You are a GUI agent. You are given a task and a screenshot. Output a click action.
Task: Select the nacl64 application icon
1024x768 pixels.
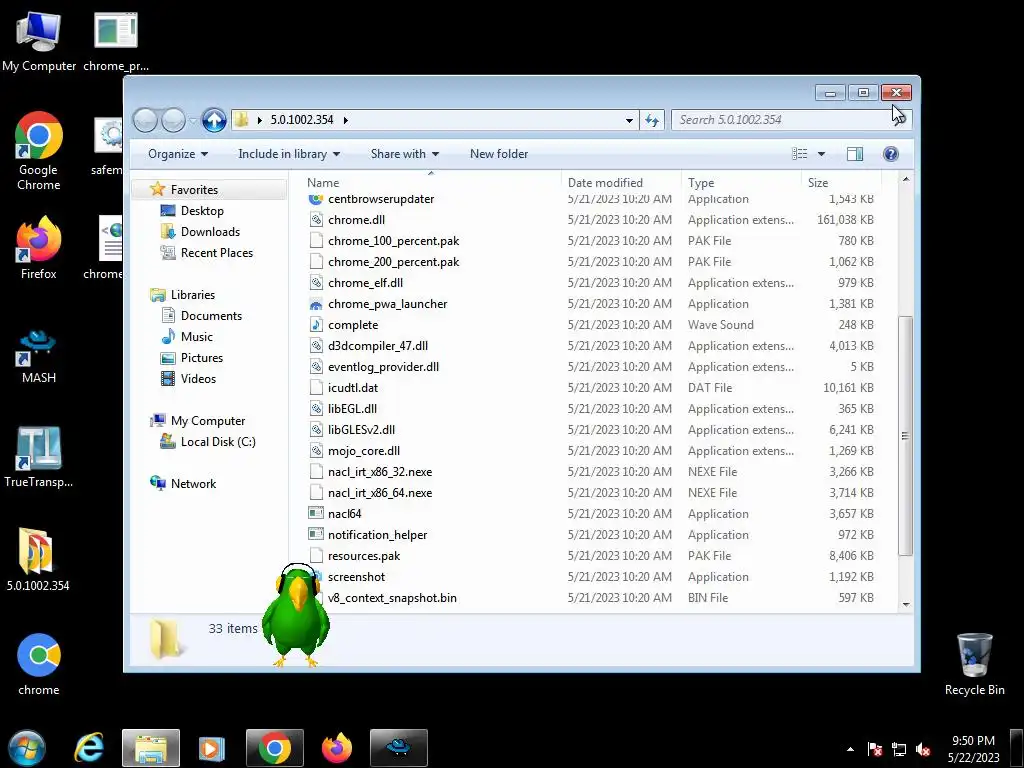[316, 514]
